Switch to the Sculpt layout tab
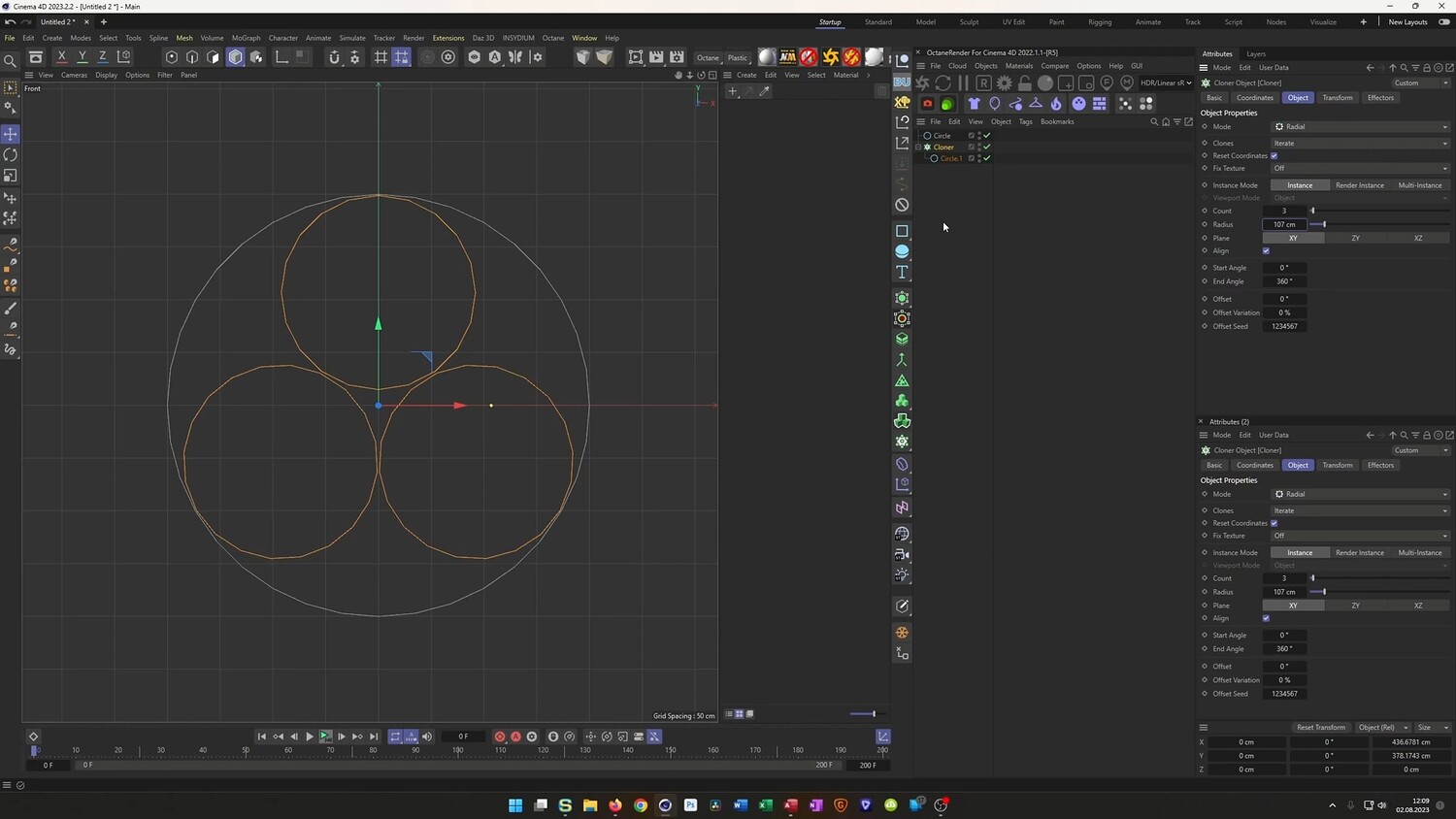Image resolution: width=1456 pixels, height=819 pixels. click(969, 21)
